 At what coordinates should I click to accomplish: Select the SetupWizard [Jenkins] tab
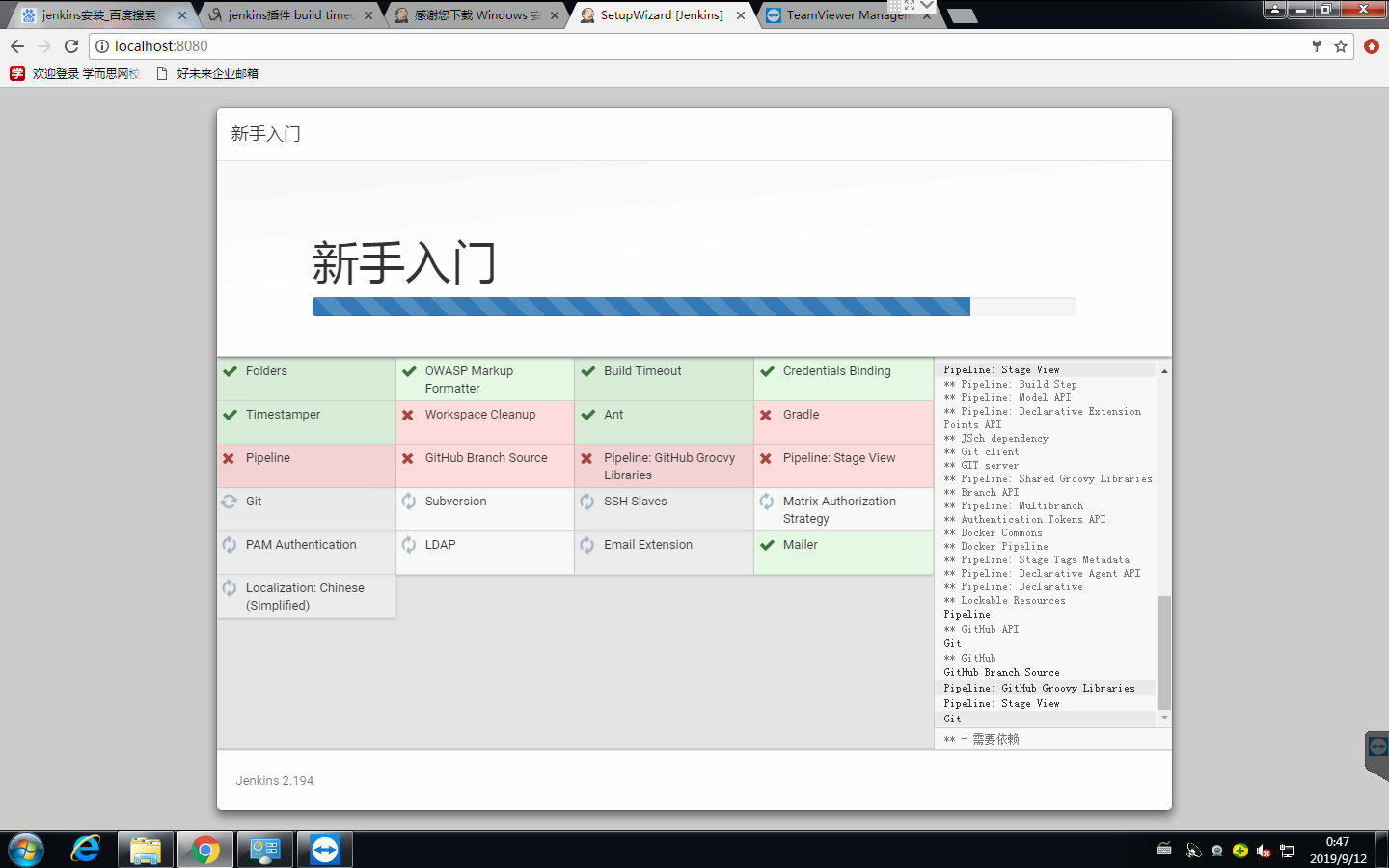662,15
